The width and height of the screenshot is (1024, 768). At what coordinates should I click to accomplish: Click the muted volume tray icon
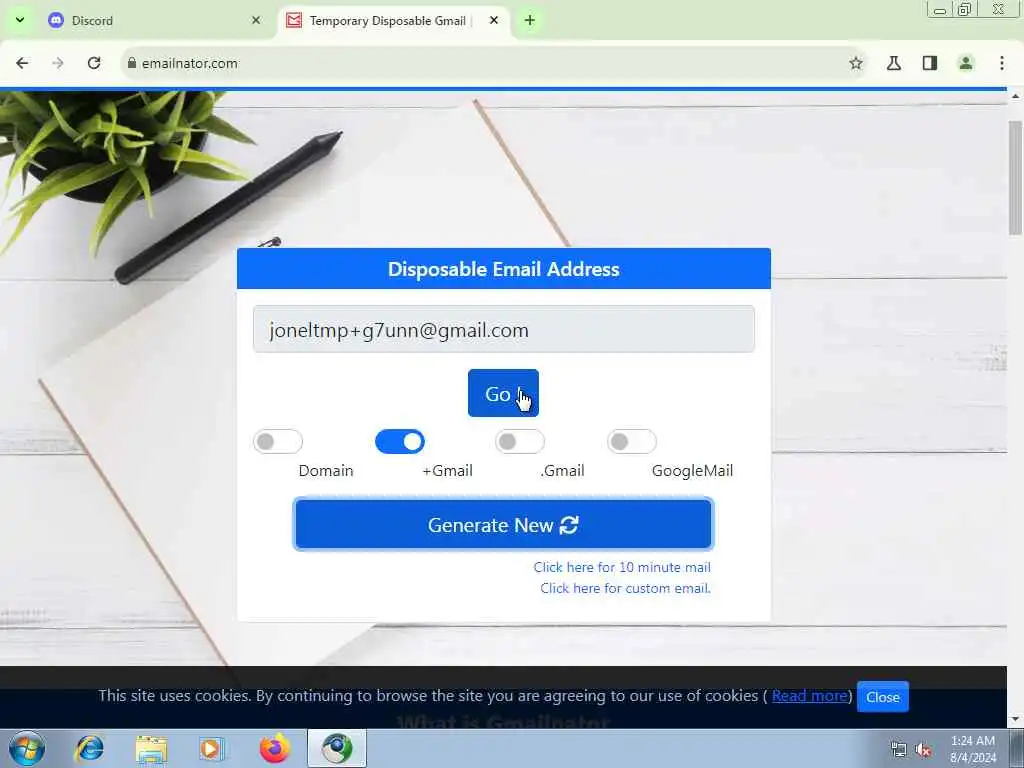pyautogui.click(x=923, y=750)
